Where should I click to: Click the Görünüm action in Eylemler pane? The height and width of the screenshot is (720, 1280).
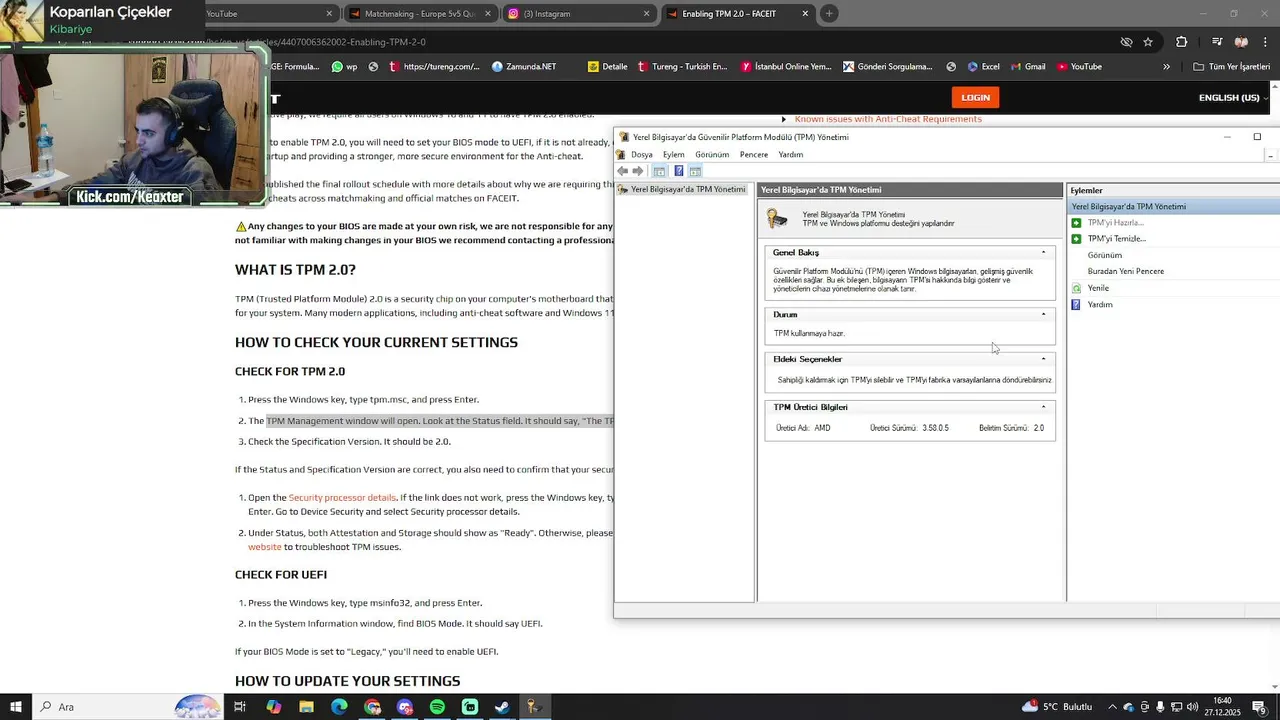click(x=1104, y=255)
